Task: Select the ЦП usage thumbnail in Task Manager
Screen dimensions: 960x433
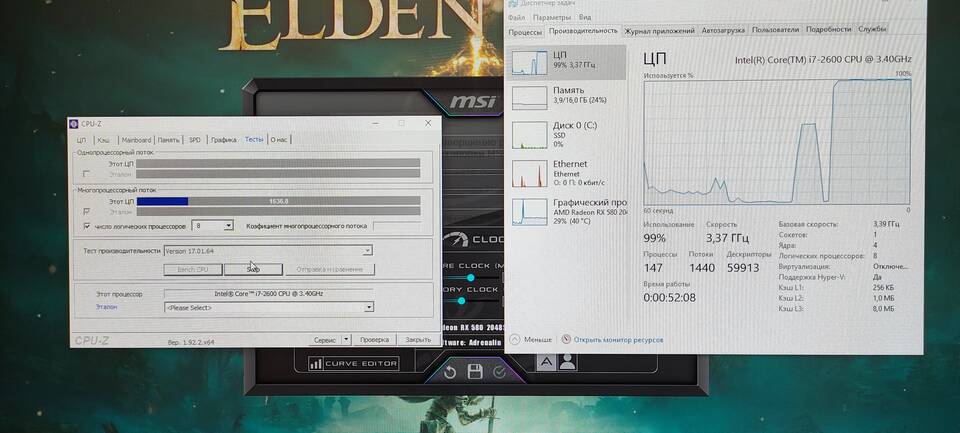Action: click(x=530, y=62)
